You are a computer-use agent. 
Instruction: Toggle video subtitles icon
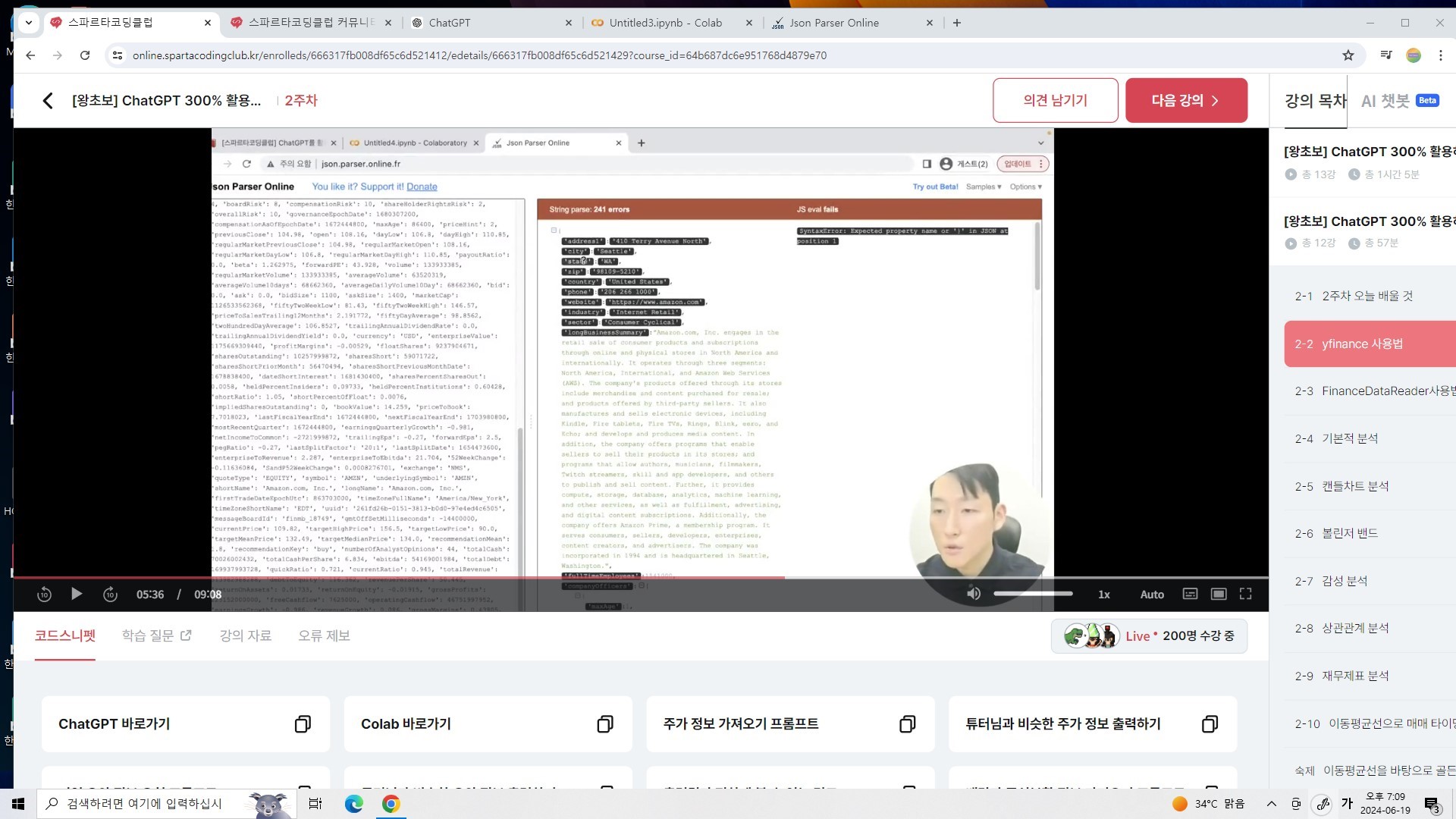(x=1190, y=594)
